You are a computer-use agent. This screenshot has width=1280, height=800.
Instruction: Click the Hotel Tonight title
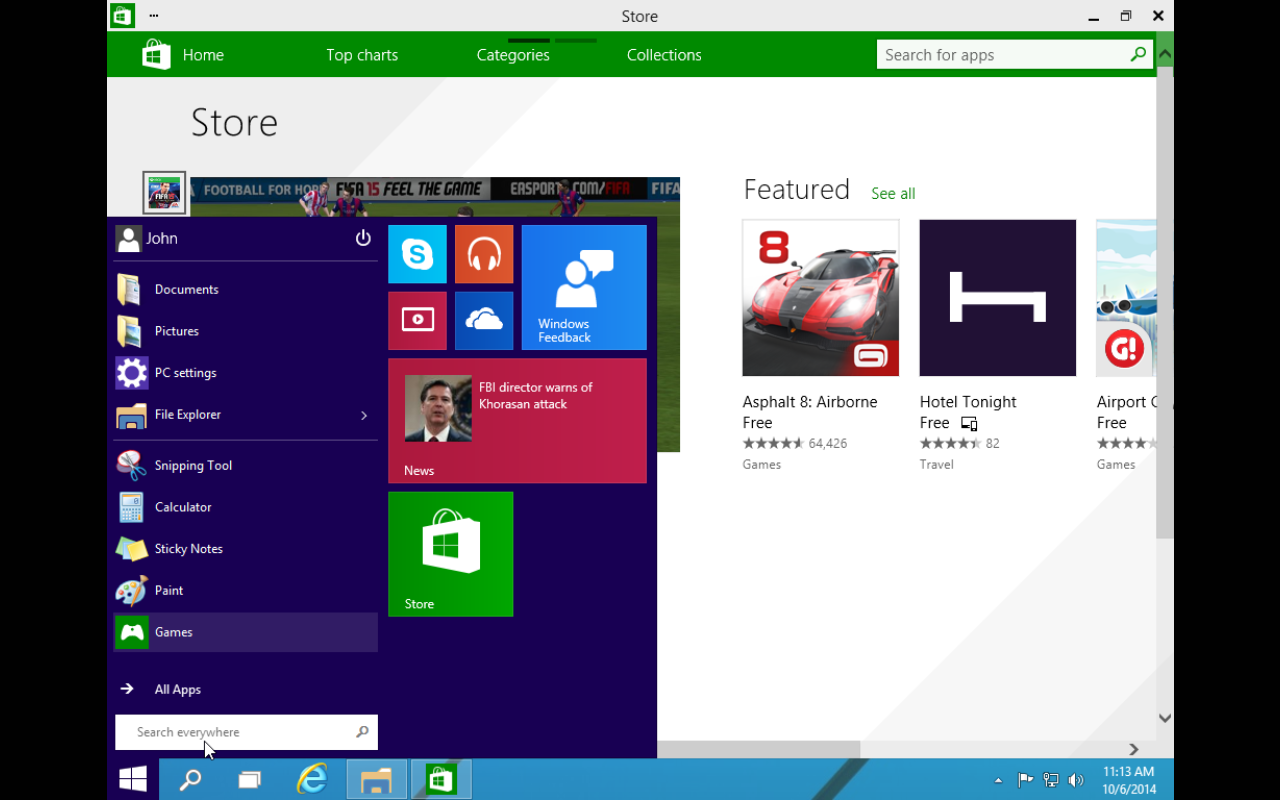click(x=968, y=402)
